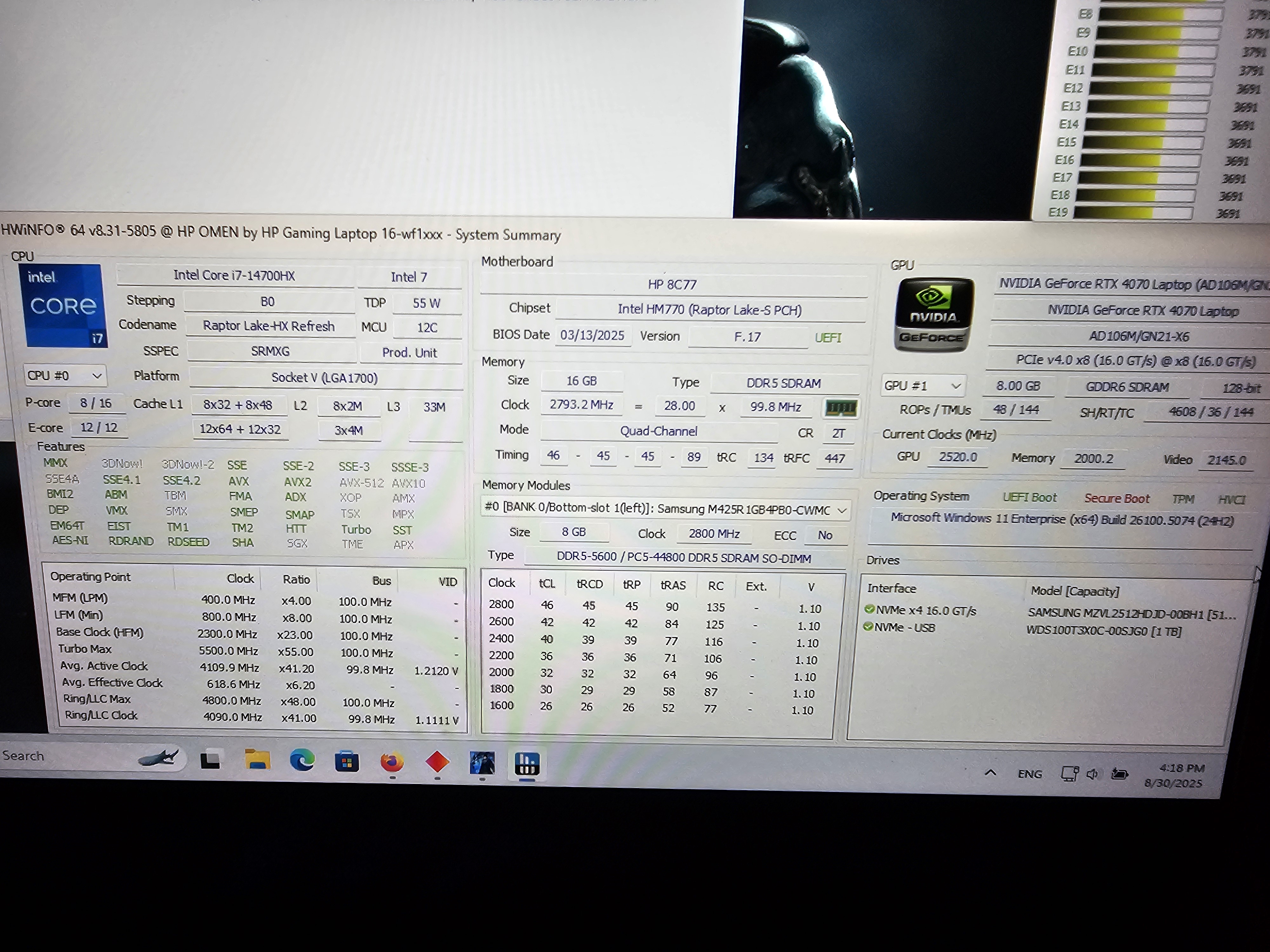
Task: Click the battery tray icon
Action: tap(1120, 774)
